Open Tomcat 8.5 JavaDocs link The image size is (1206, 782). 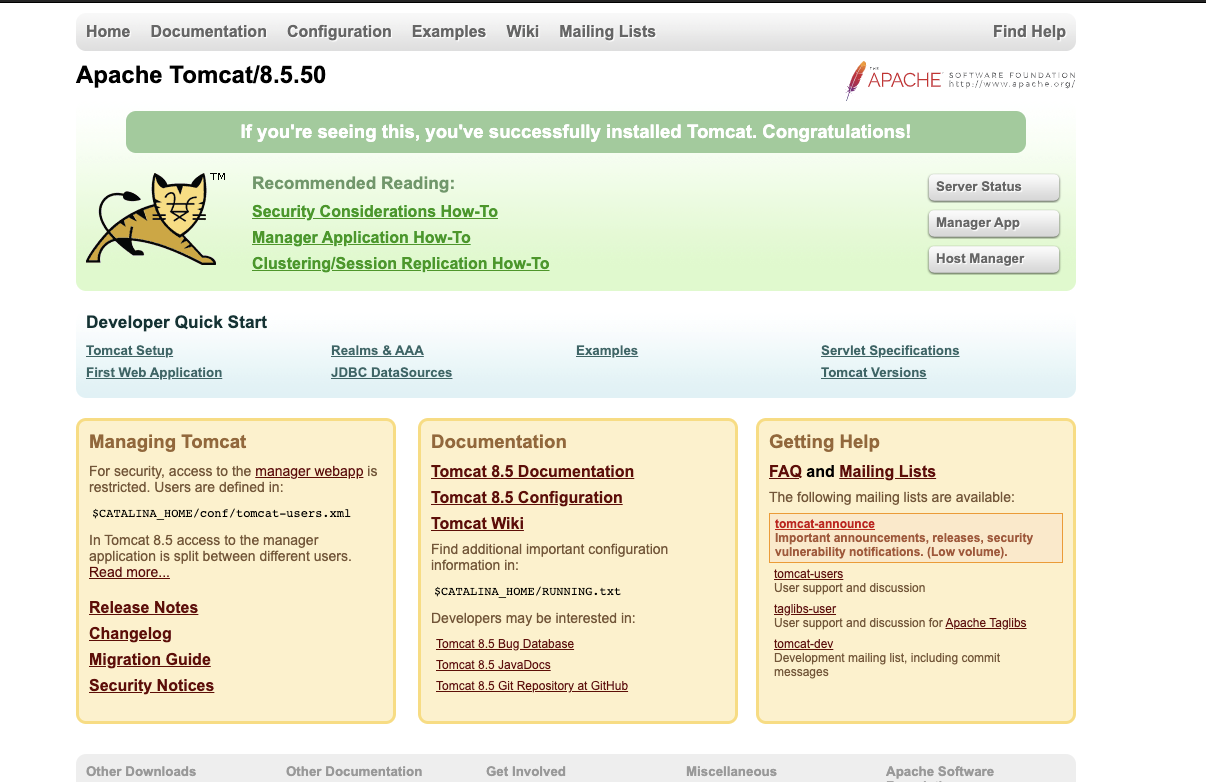pos(493,665)
